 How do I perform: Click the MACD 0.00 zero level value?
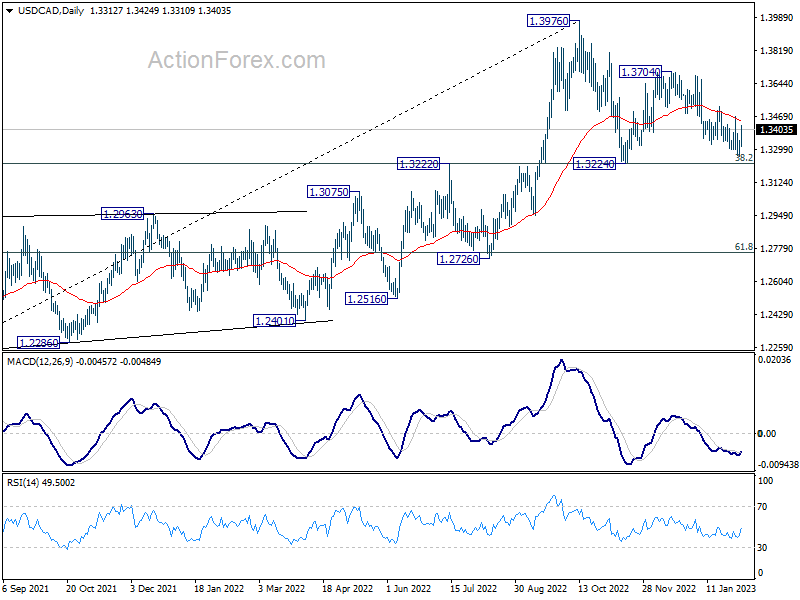[766, 434]
